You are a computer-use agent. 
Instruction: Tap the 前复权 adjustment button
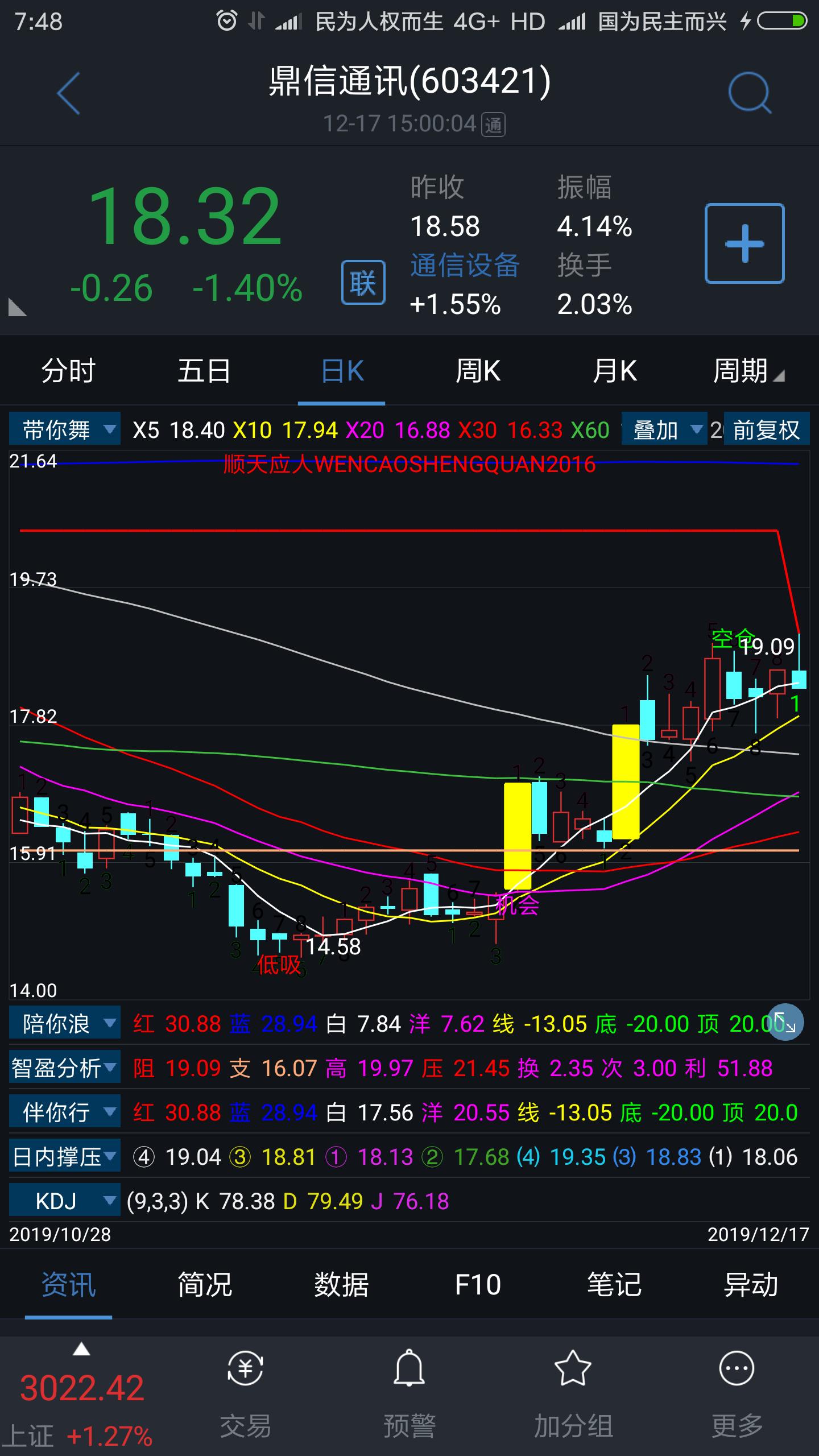pyautogui.click(x=766, y=429)
